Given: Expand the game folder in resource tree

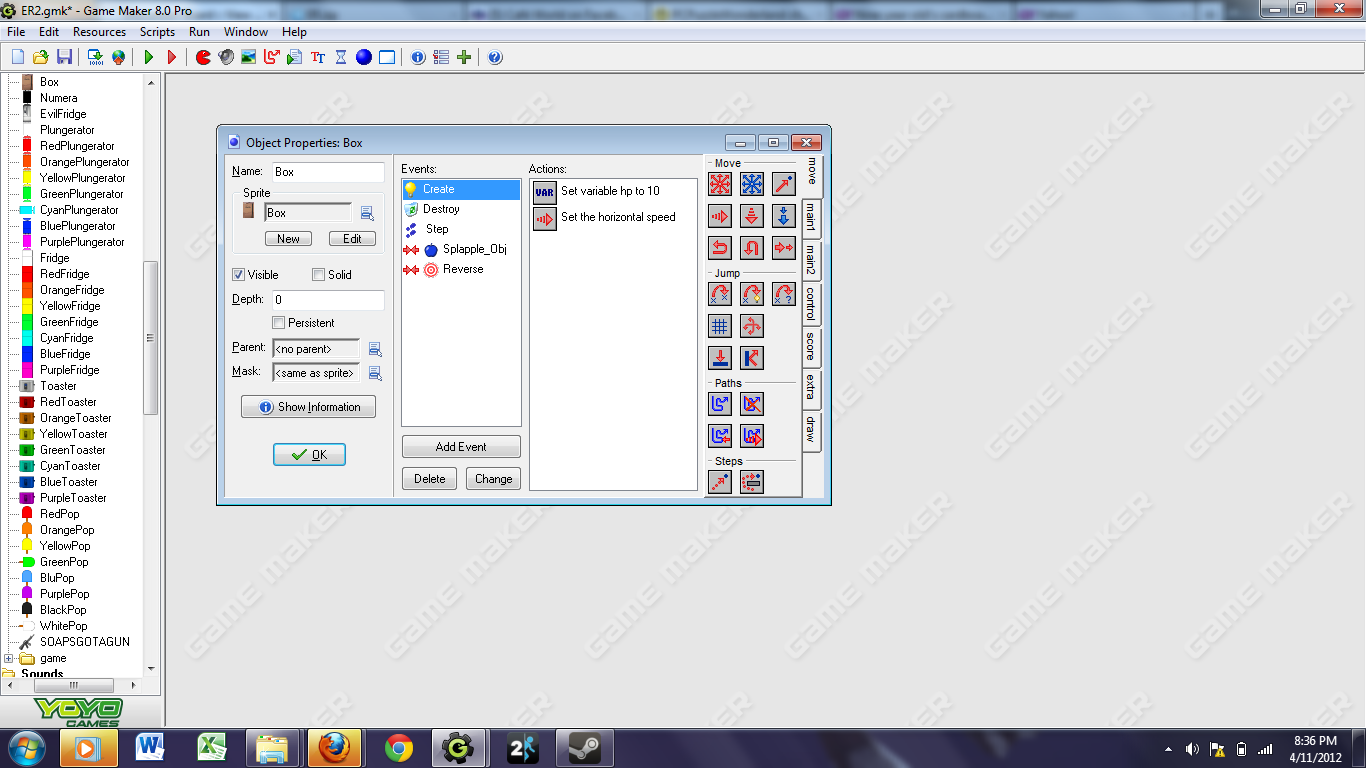Looking at the screenshot, I should 9,658.
